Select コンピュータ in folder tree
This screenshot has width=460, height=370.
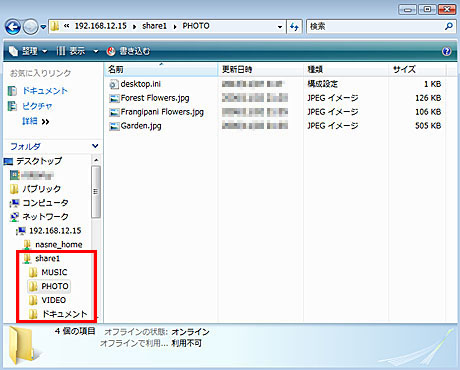coord(45,203)
